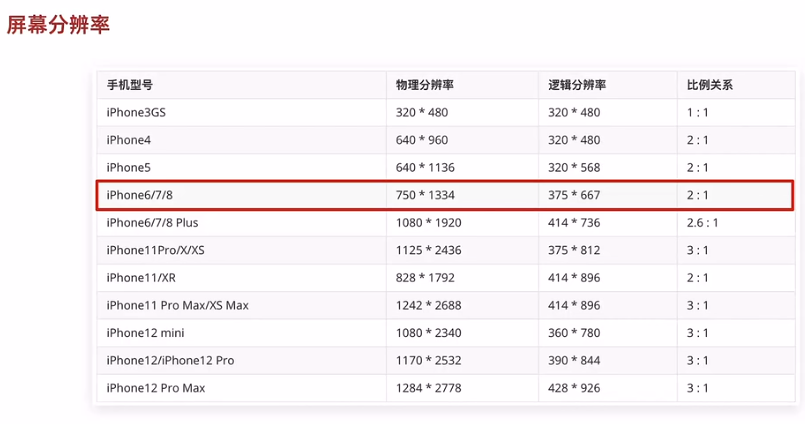Click the 375 * 667 logical resolution cell
Image resolution: width=805 pixels, height=424 pixels.
574,195
